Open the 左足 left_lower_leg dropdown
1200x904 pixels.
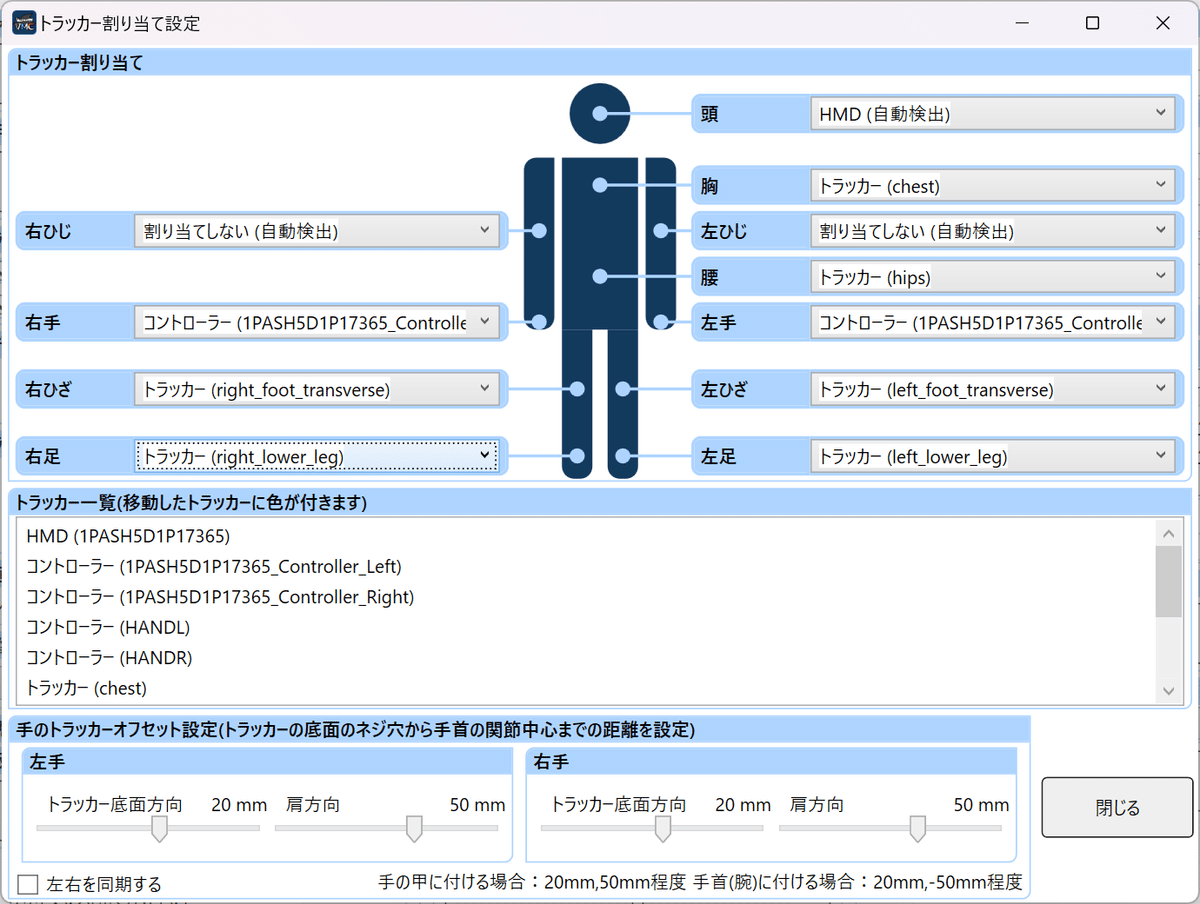point(993,456)
